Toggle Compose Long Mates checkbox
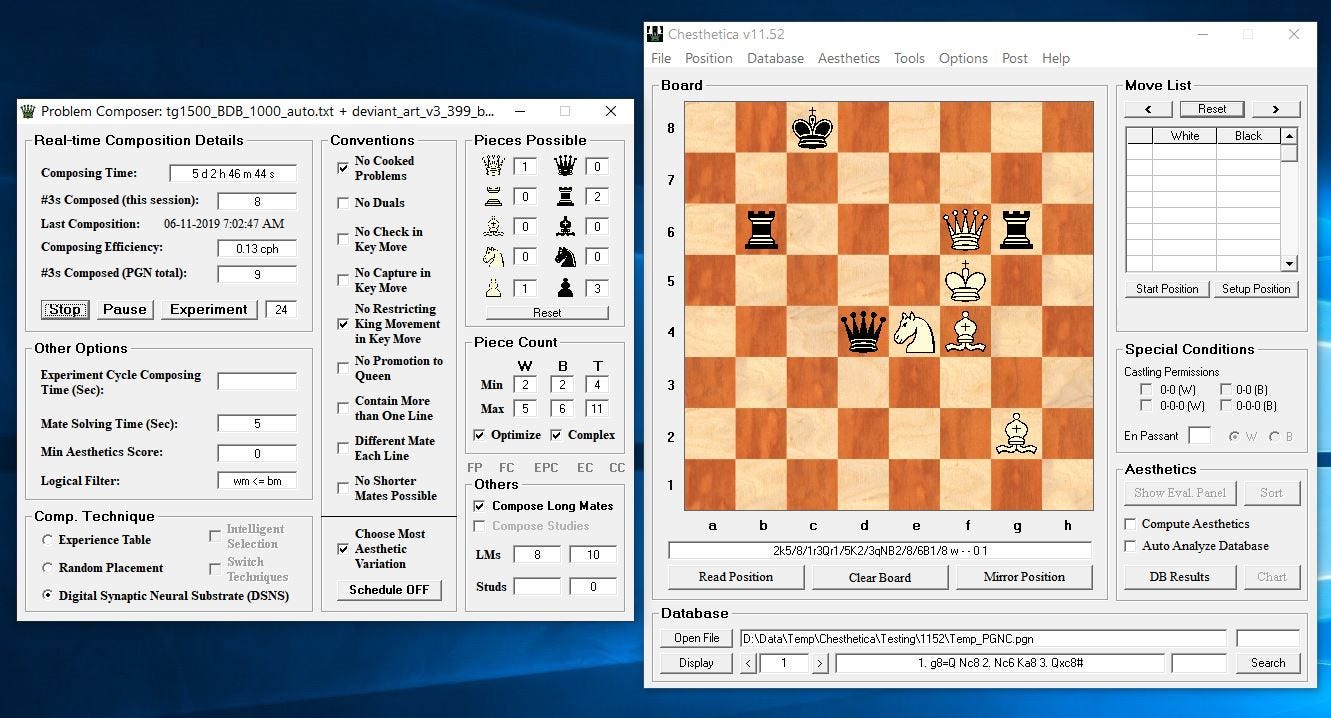The image size is (1331, 718). 479,506
